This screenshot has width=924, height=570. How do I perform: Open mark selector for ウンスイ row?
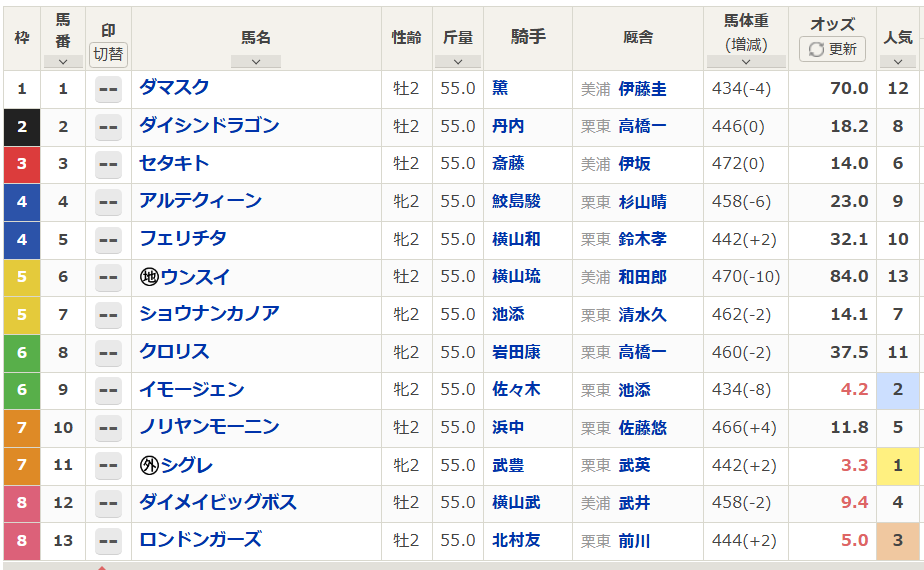point(108,278)
